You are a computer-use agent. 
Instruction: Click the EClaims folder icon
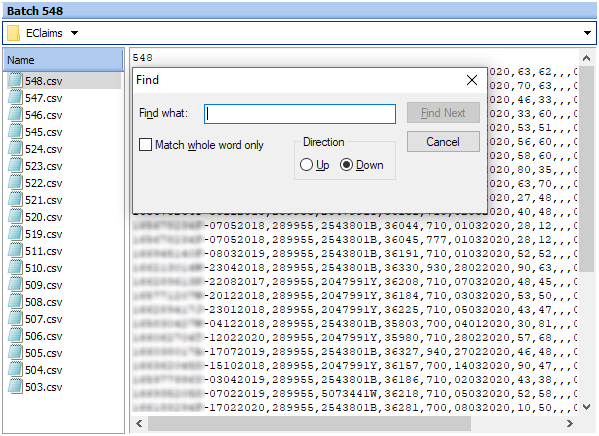coord(13,33)
